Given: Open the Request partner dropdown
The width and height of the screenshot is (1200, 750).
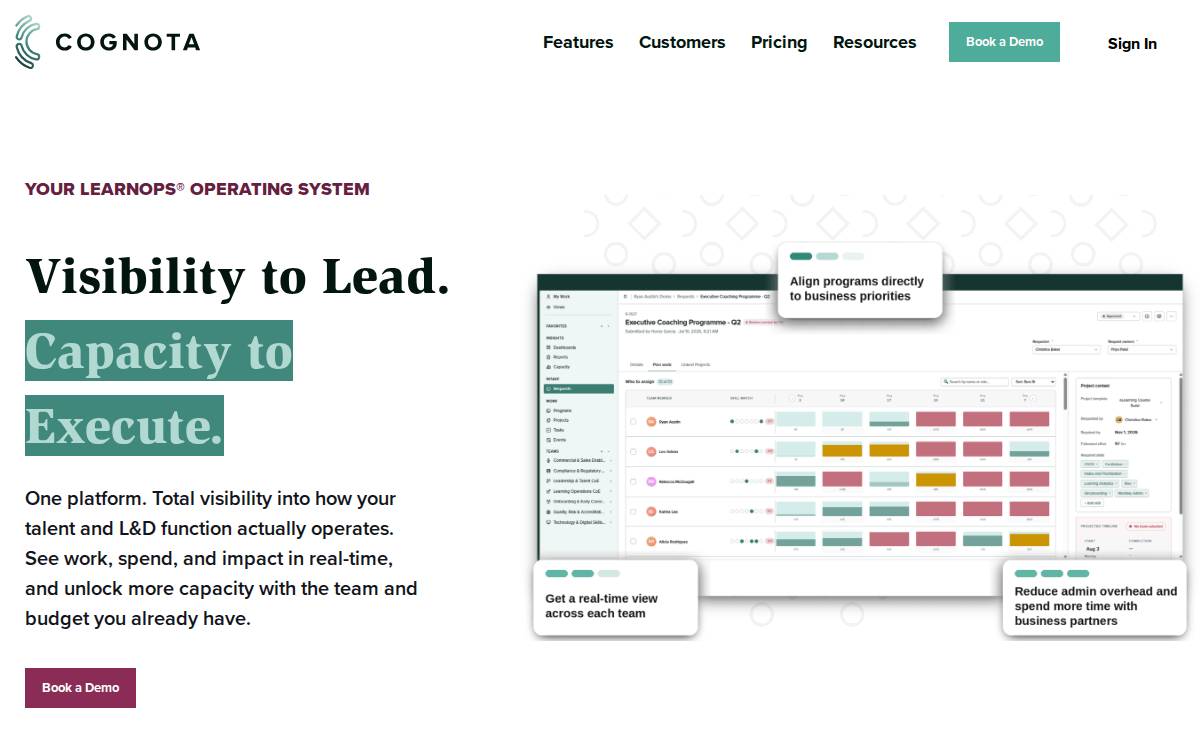Looking at the screenshot, I should [x=1142, y=349].
